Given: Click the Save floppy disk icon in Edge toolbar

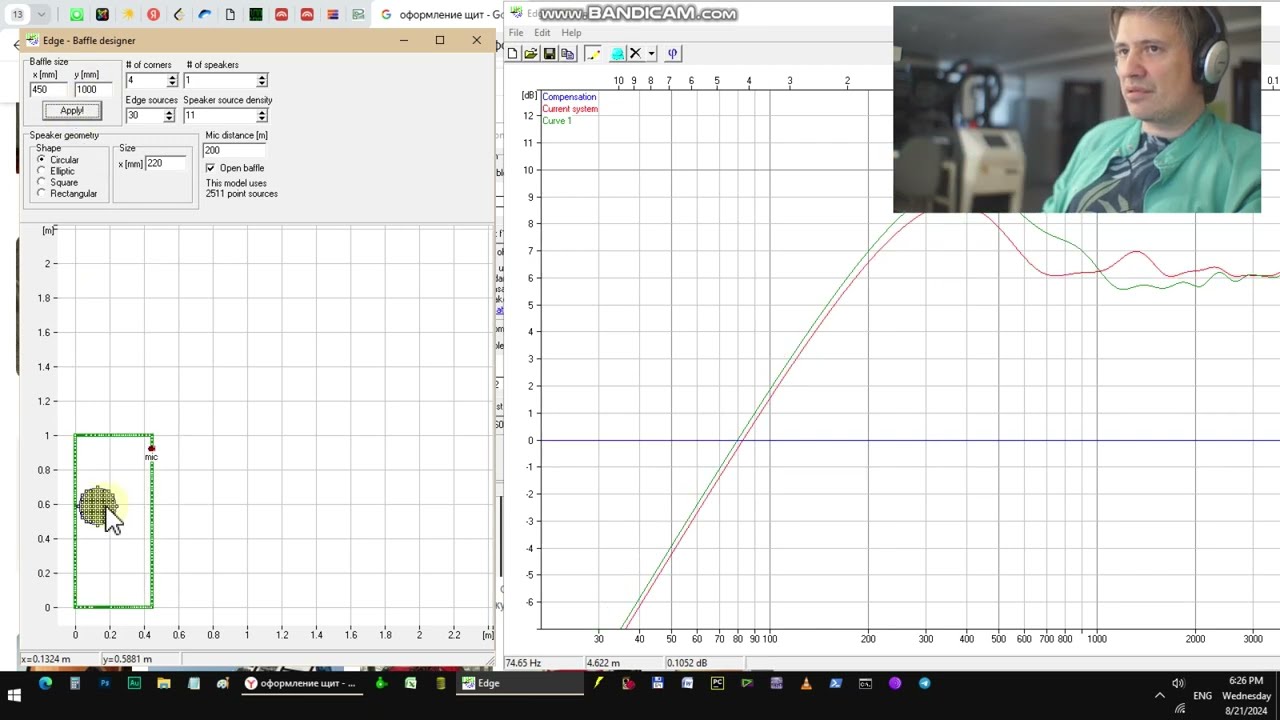Looking at the screenshot, I should pos(549,54).
